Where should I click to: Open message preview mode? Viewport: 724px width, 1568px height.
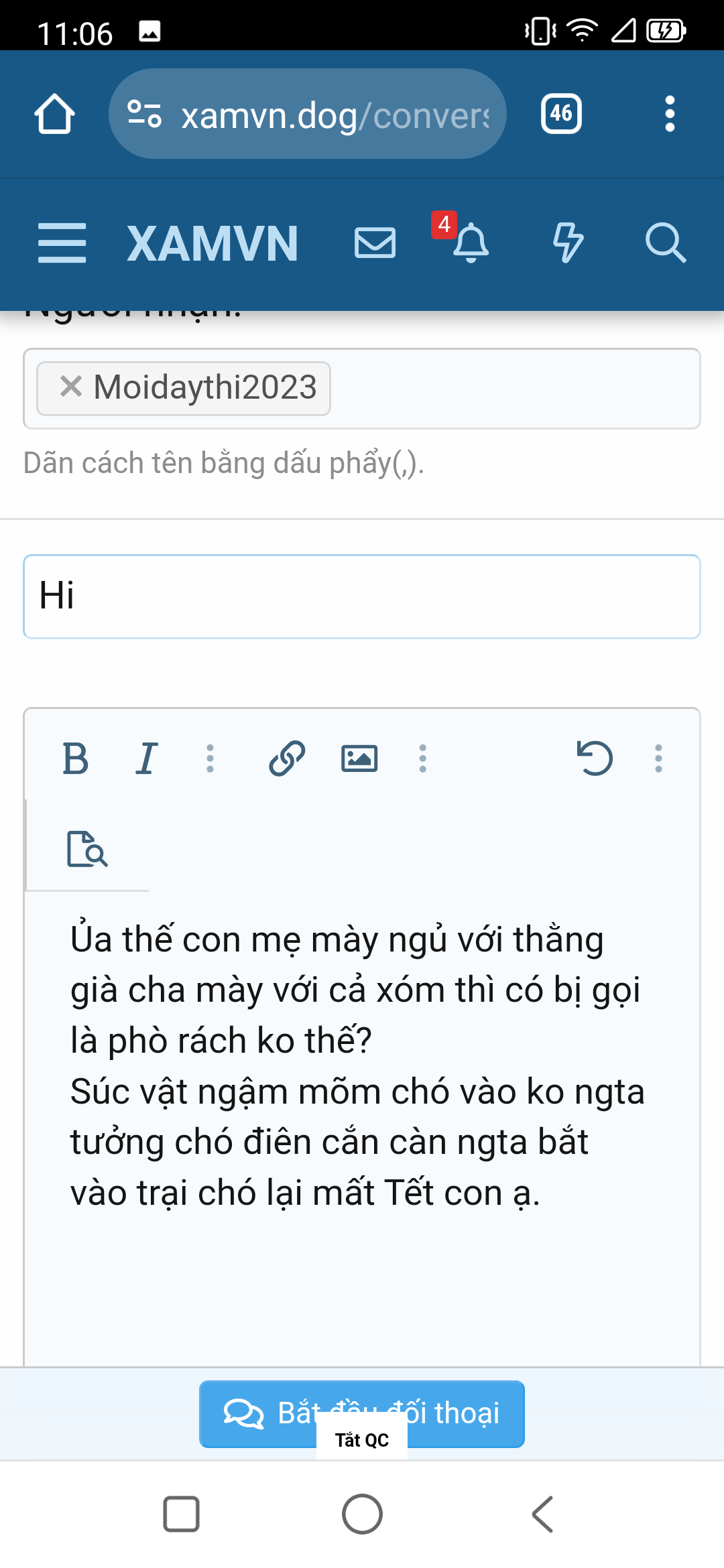coord(87,851)
